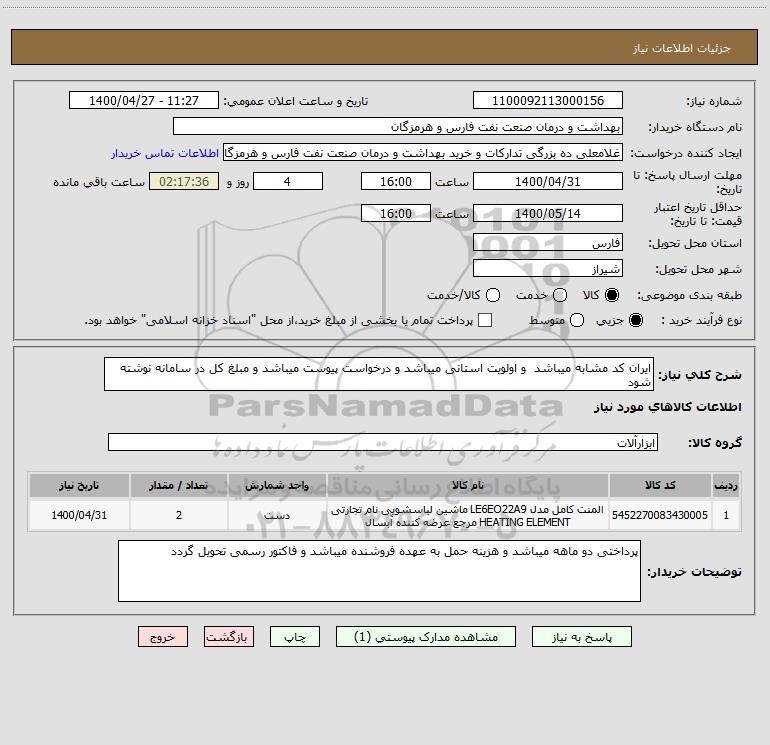The height and width of the screenshot is (745, 770).
Task: Open 'اطلاعات تماس خریدار' link
Action: (x=165, y=153)
